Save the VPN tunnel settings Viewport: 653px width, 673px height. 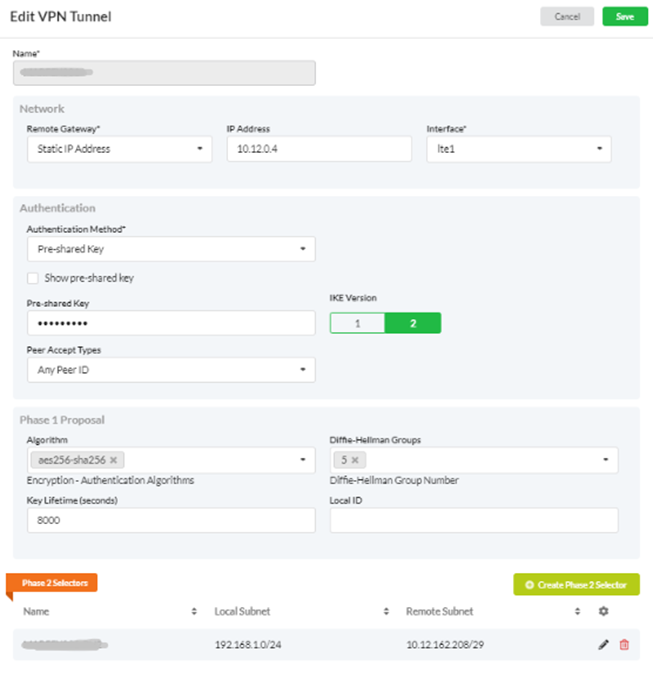click(625, 16)
